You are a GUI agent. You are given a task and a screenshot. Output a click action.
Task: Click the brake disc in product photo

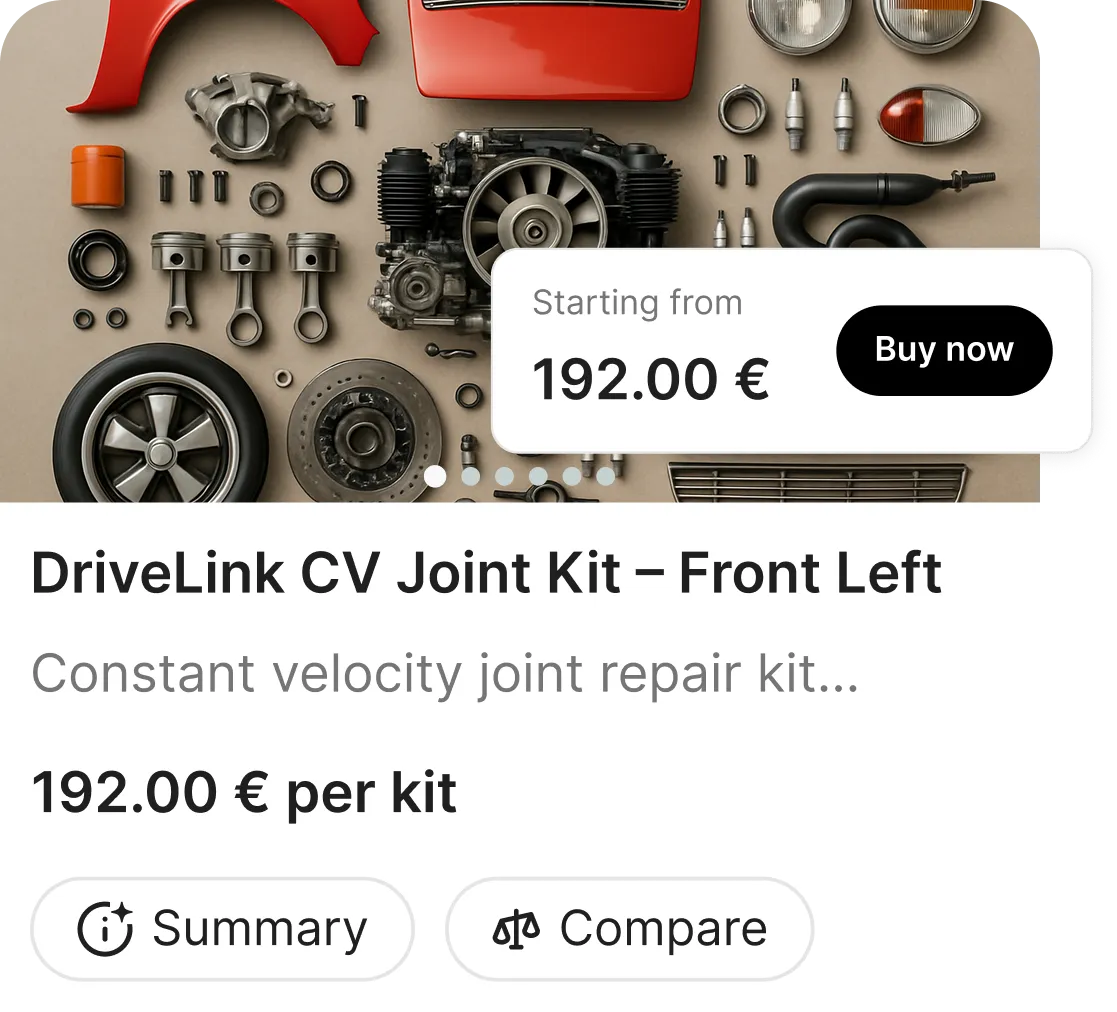[364, 432]
